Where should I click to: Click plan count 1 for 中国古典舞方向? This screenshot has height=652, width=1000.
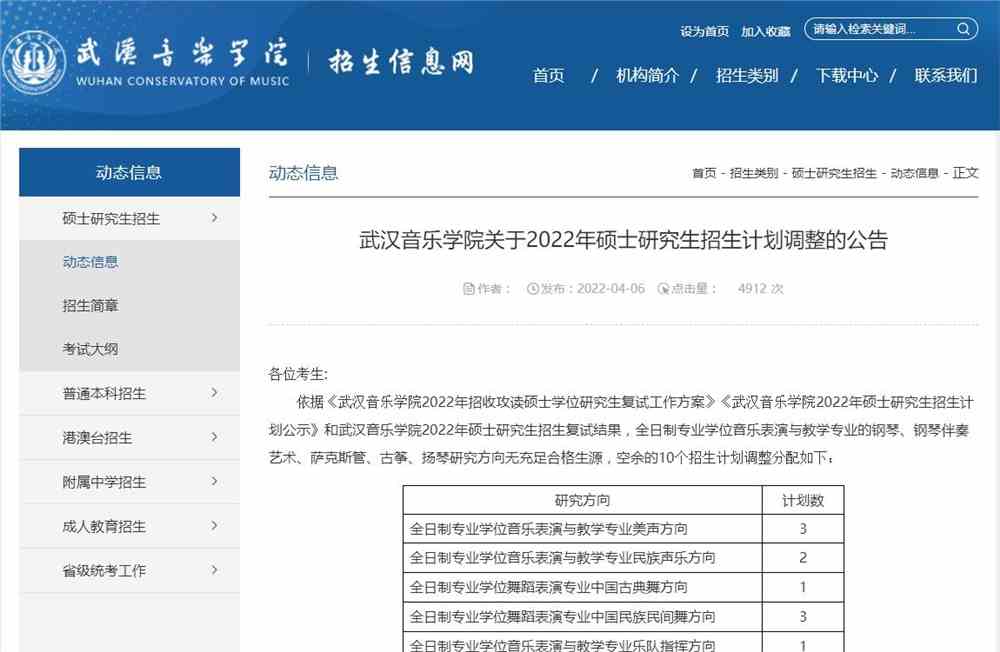pos(803,587)
